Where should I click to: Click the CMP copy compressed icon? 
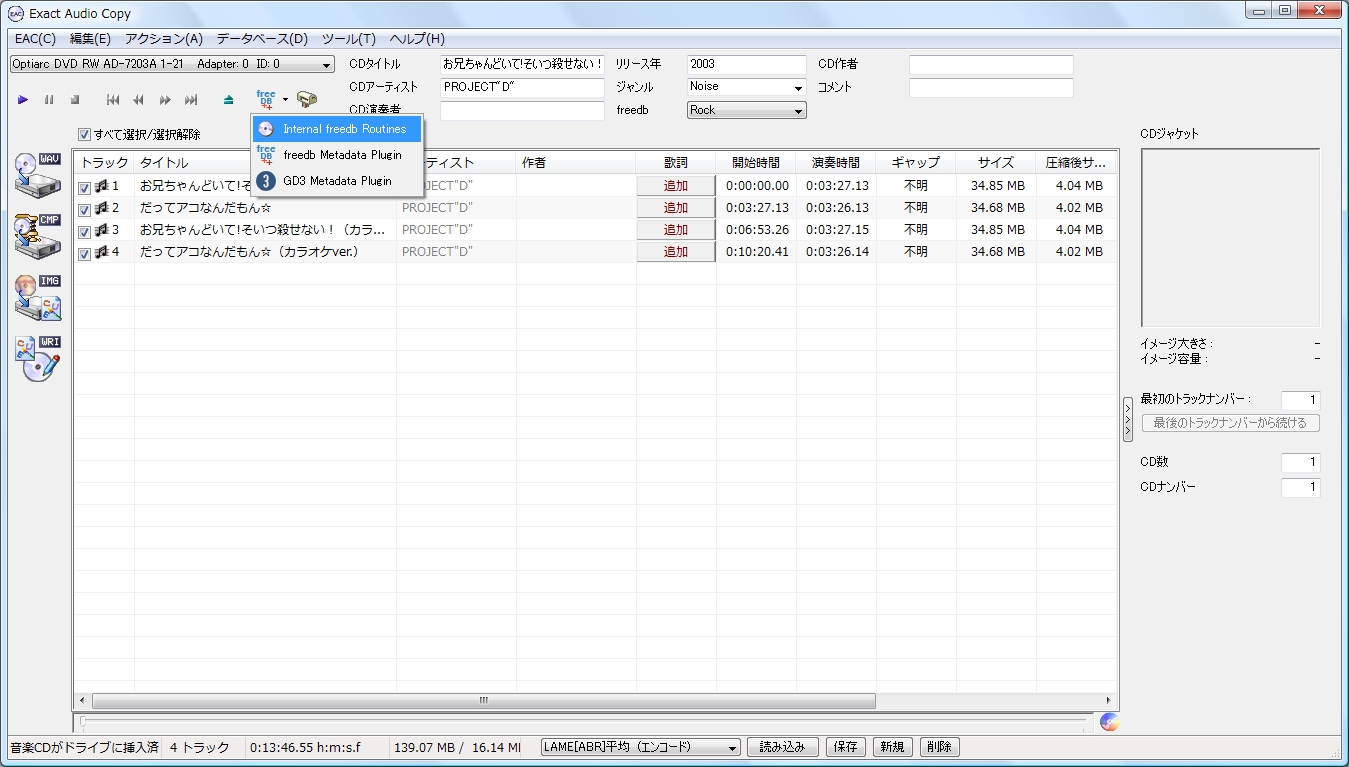pos(38,237)
